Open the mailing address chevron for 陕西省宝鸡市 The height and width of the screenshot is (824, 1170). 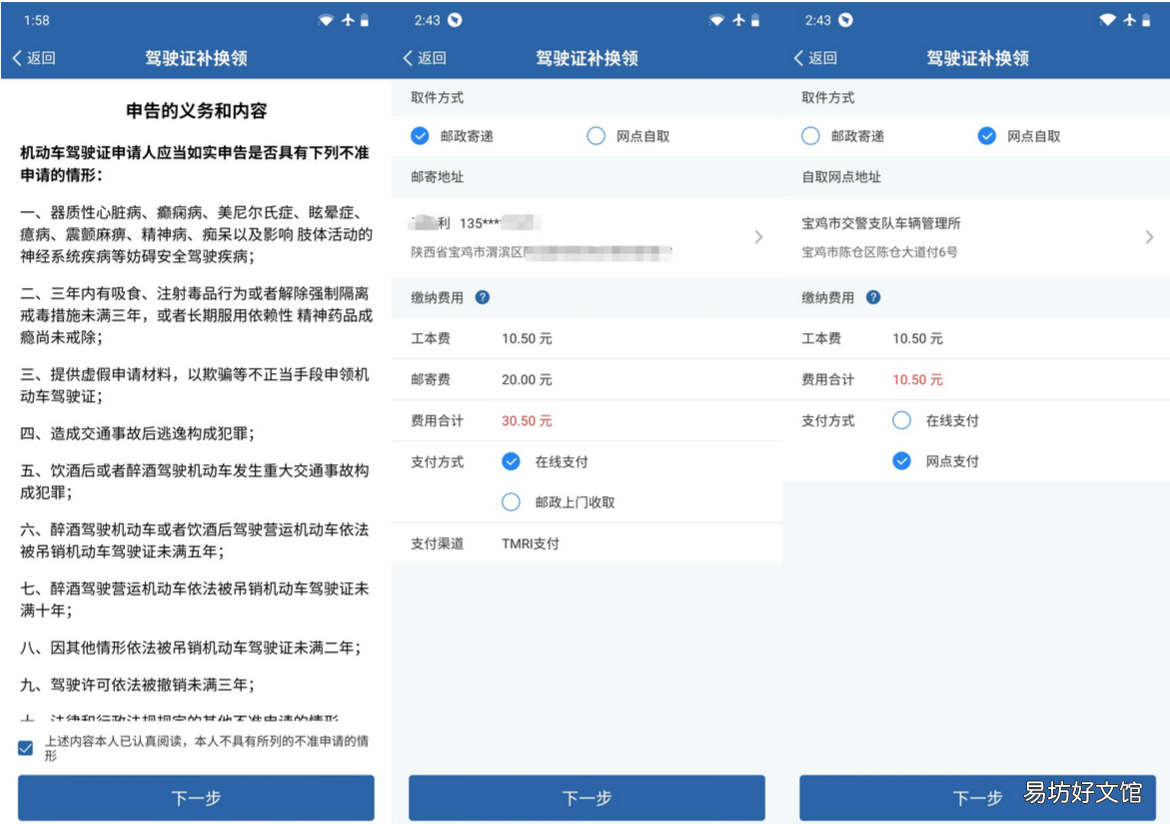(x=759, y=237)
